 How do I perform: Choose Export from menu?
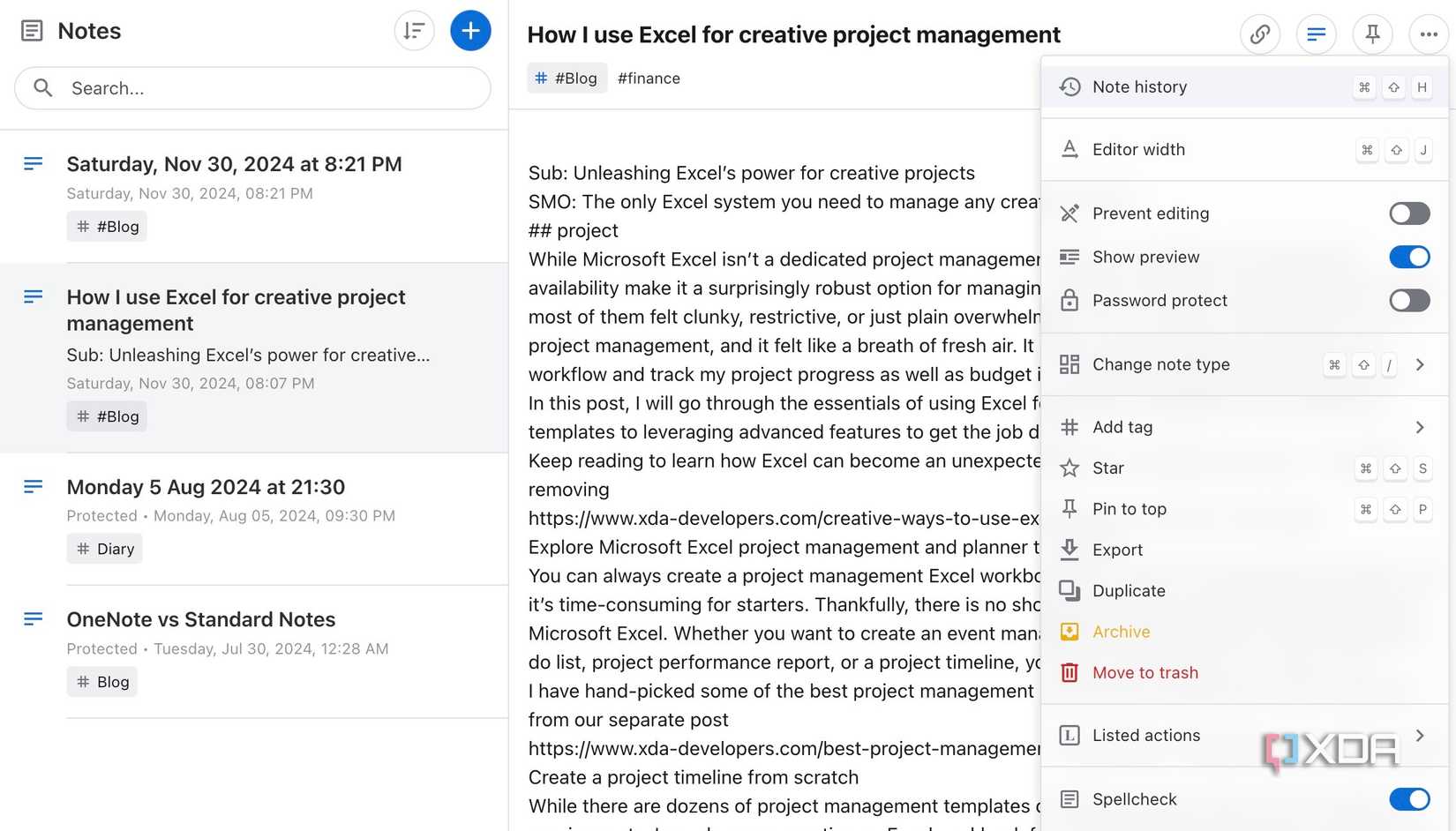point(1245,550)
